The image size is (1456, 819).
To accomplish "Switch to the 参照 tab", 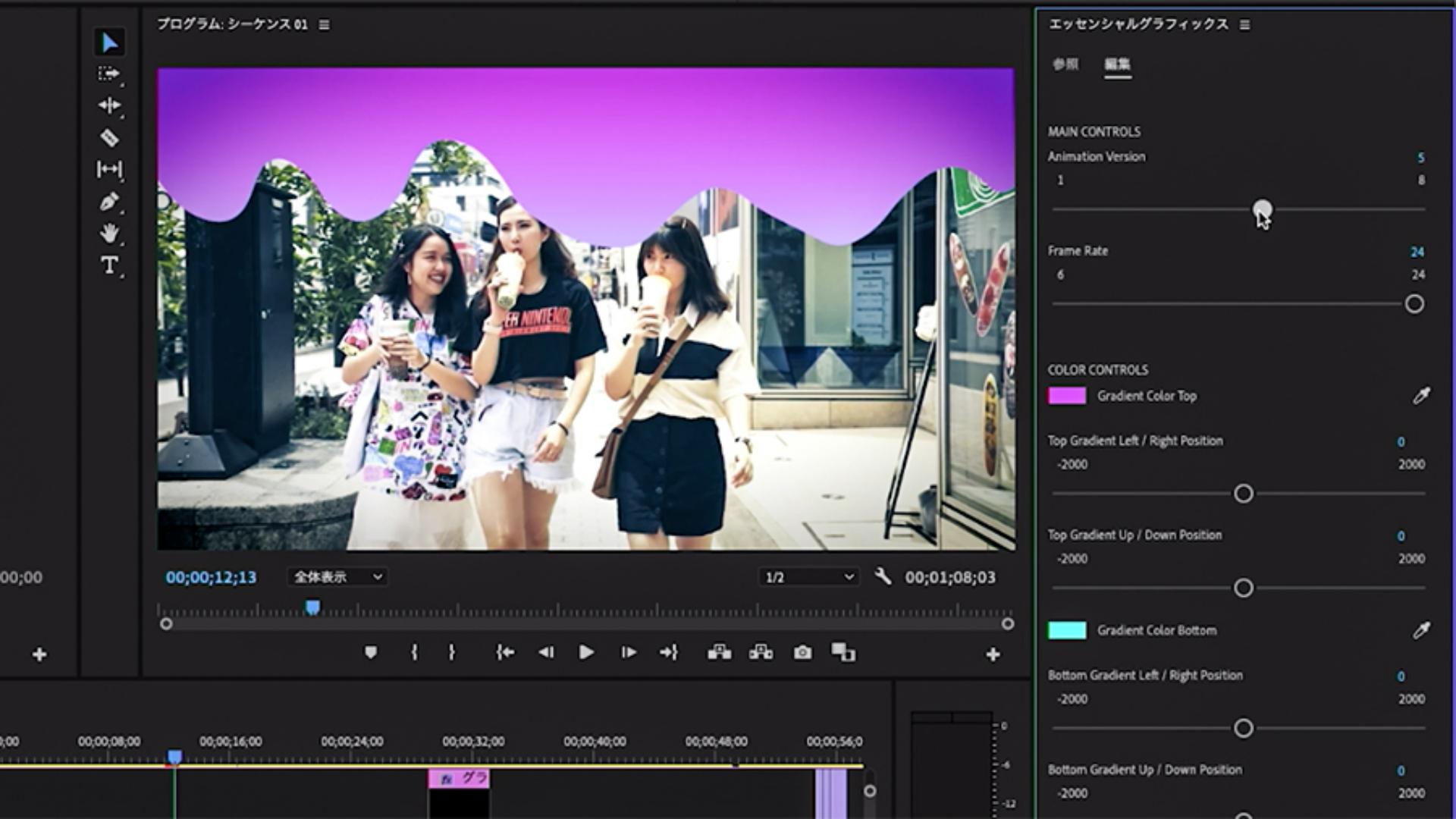I will click(x=1065, y=64).
